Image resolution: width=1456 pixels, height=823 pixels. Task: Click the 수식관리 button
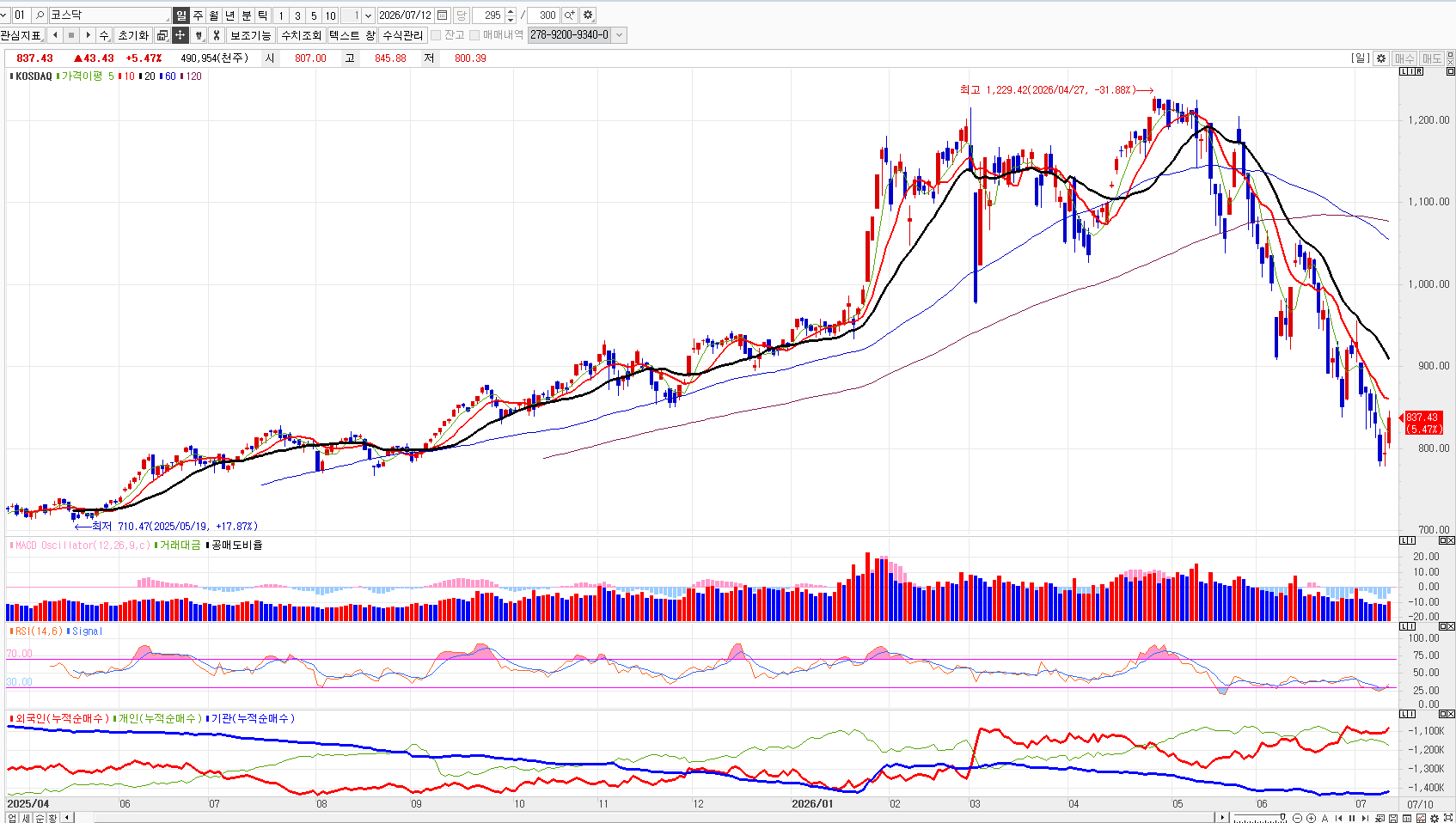click(403, 35)
